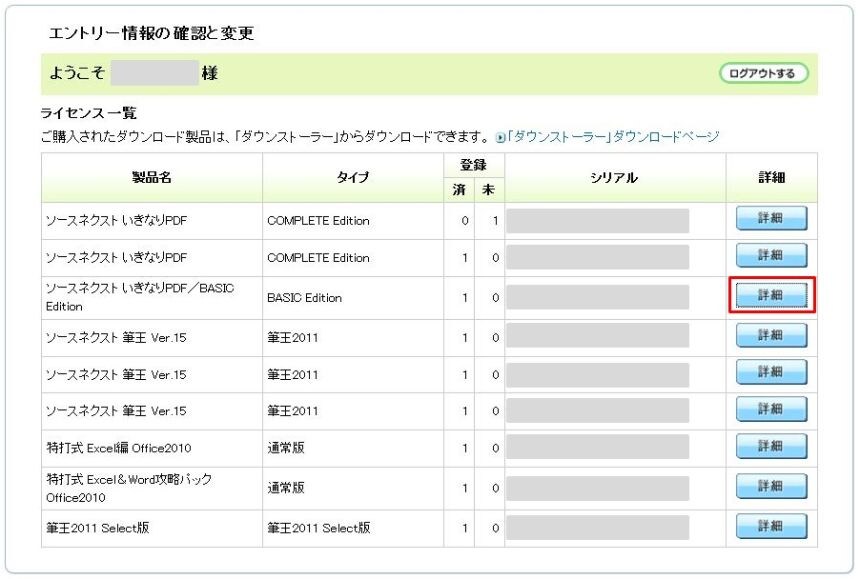Open 詳細 for second 筆王 Ver.15 row
This screenshot has width=860, height=579.
tap(771, 372)
